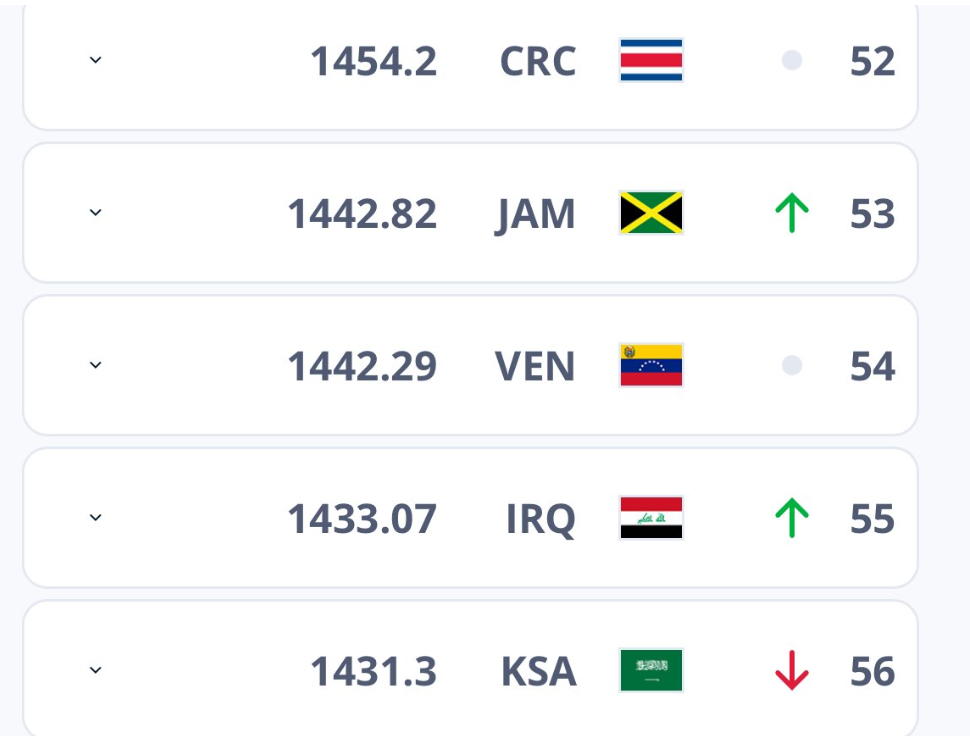Click the Venezuela flag icon
Viewport: 970px width, 736px height.
(x=651, y=365)
